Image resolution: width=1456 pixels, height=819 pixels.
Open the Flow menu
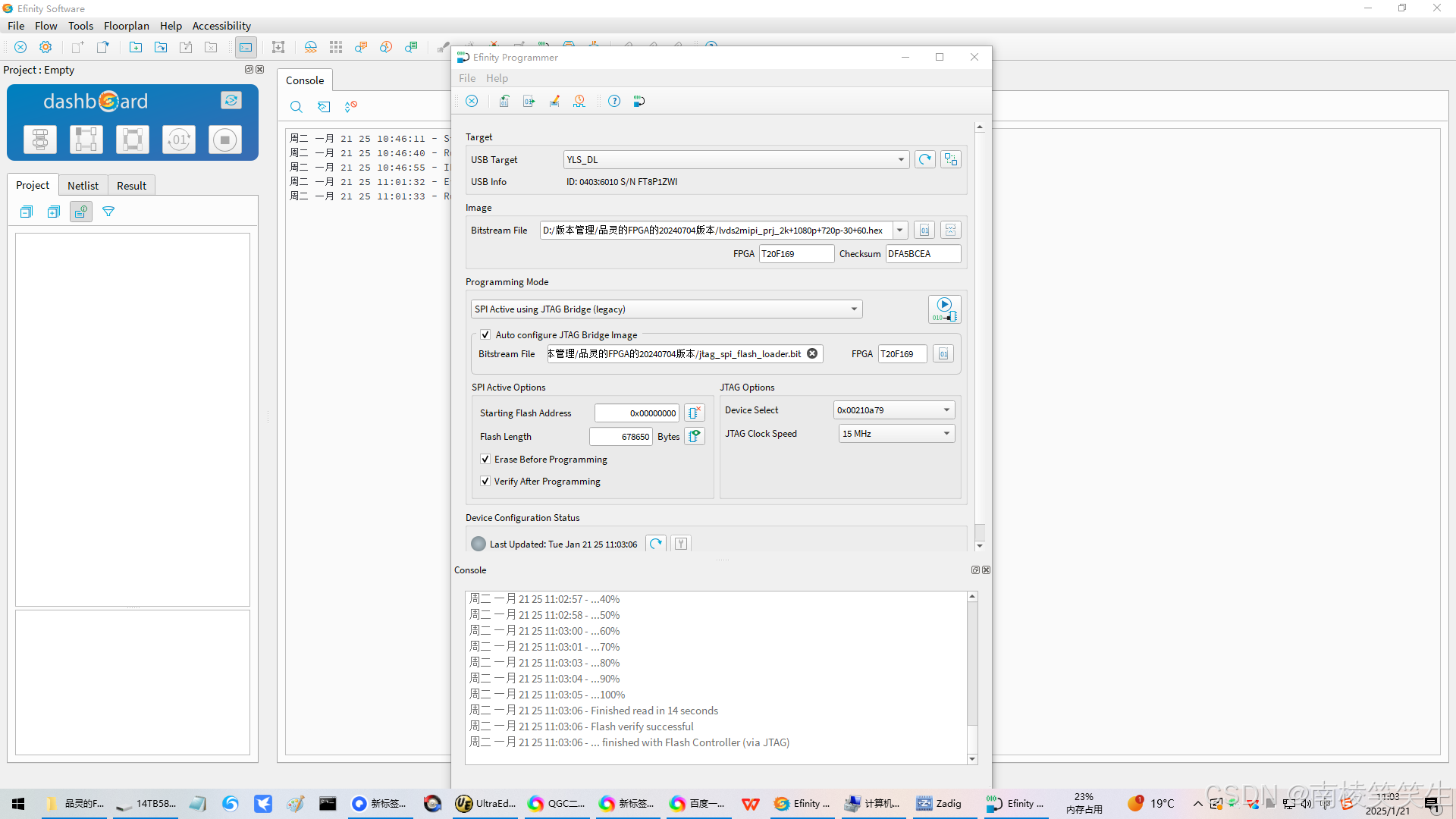[x=45, y=25]
